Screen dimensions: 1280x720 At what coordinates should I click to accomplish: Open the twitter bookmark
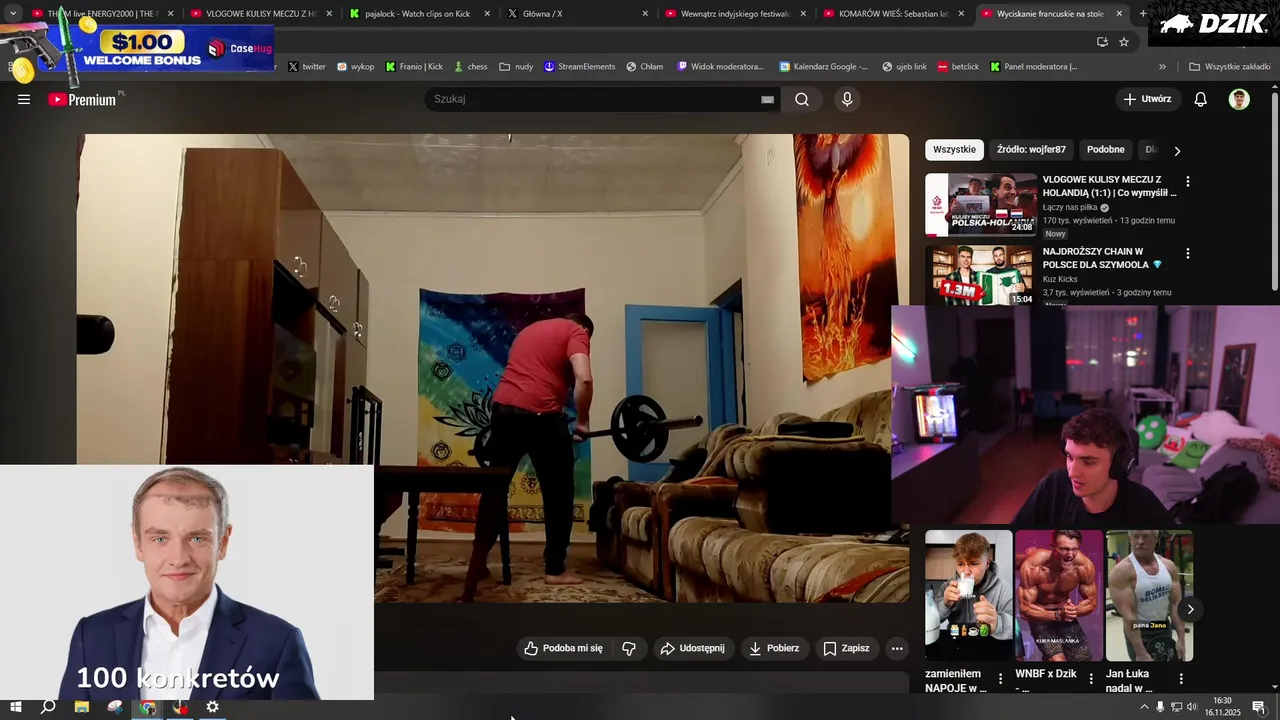[307, 67]
